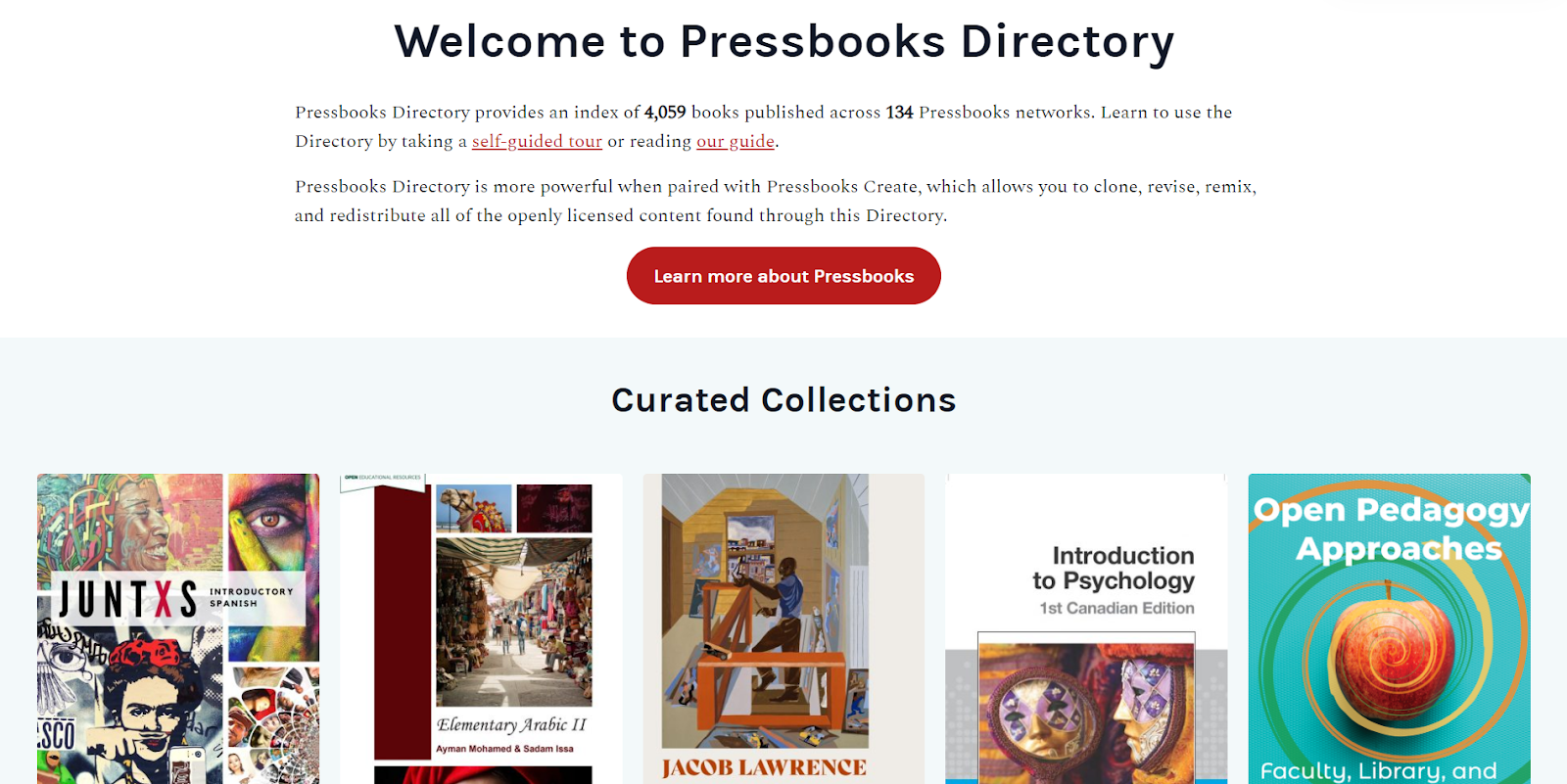The height and width of the screenshot is (784, 1567).
Task: Open the Open Pedagogy Approaches title
Action: 1391,529
